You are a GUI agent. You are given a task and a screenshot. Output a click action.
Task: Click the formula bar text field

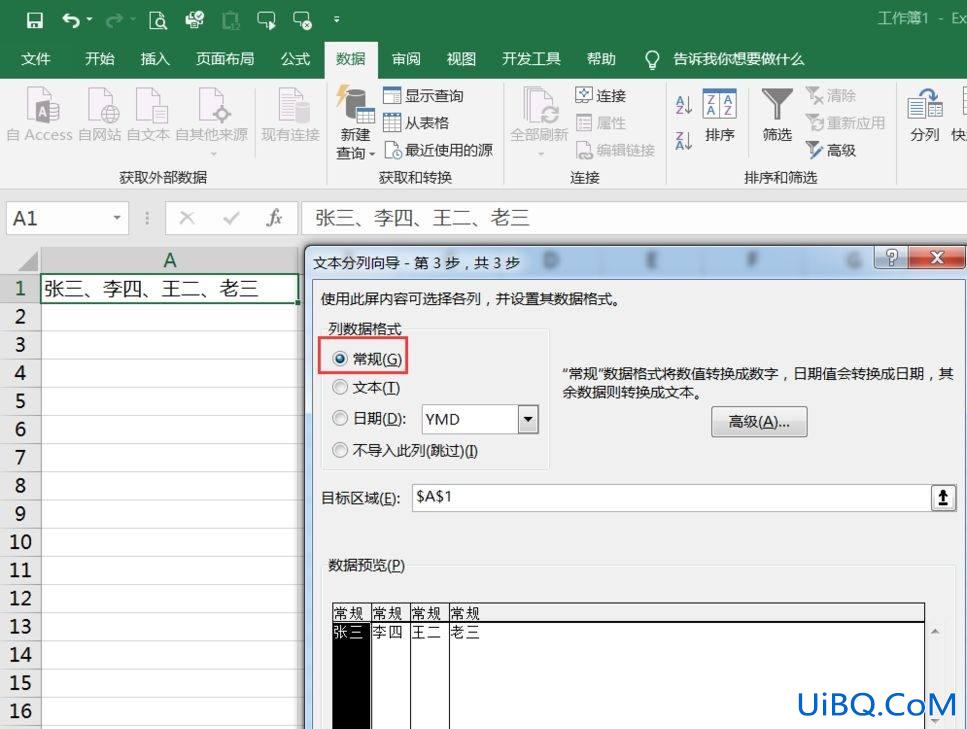[x=634, y=218]
